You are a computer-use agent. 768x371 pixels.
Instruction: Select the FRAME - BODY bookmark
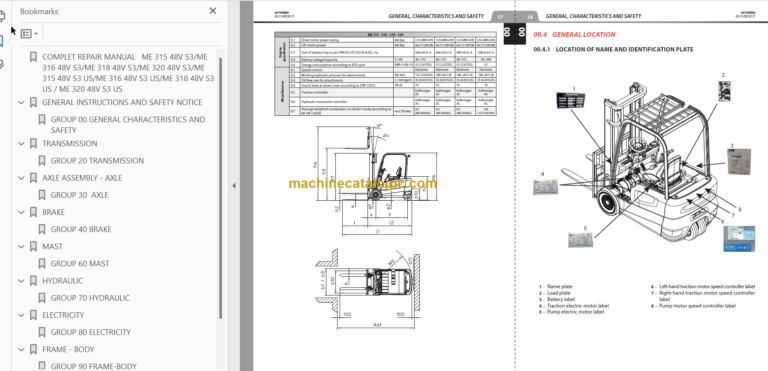tap(68, 349)
